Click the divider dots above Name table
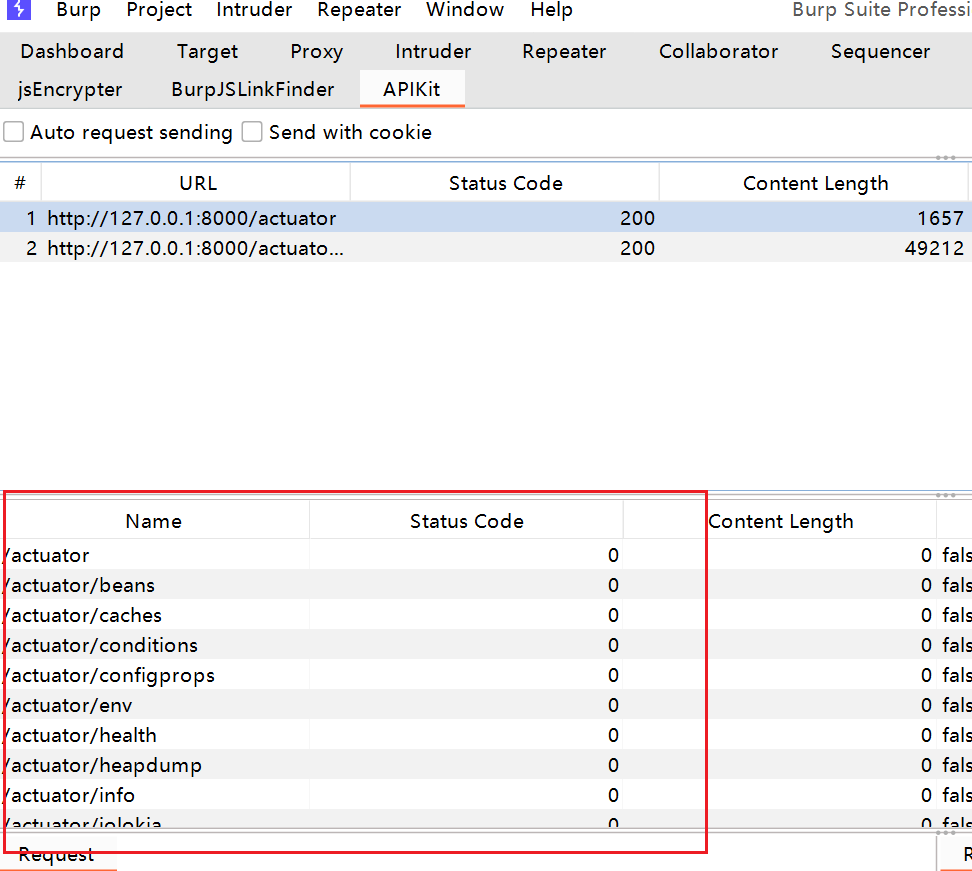This screenshot has width=972, height=871. (945, 495)
